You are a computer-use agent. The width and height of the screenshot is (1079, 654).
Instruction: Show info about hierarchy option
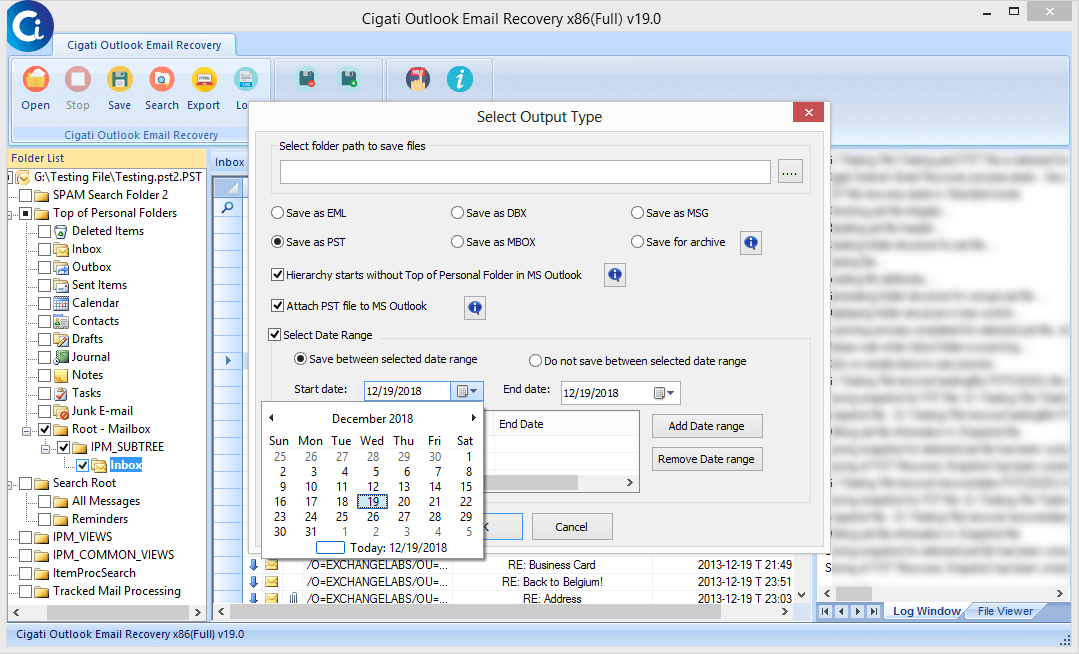click(615, 275)
